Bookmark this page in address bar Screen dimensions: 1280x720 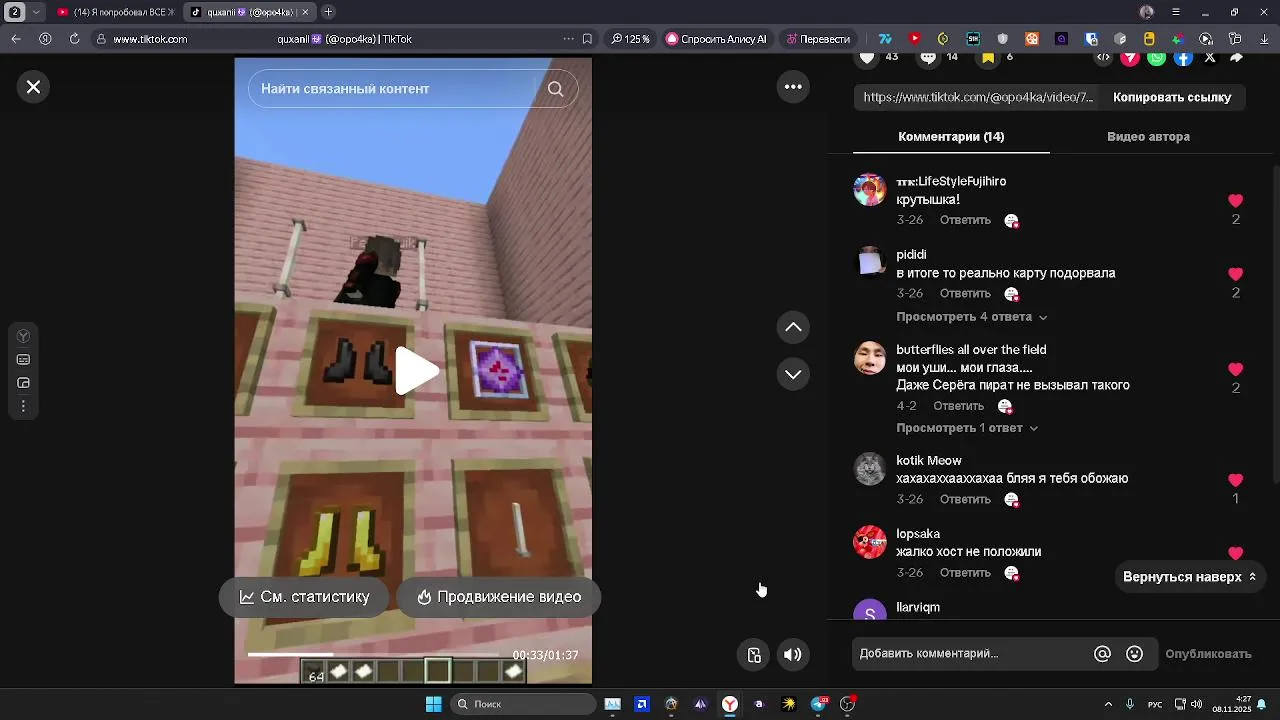click(587, 39)
